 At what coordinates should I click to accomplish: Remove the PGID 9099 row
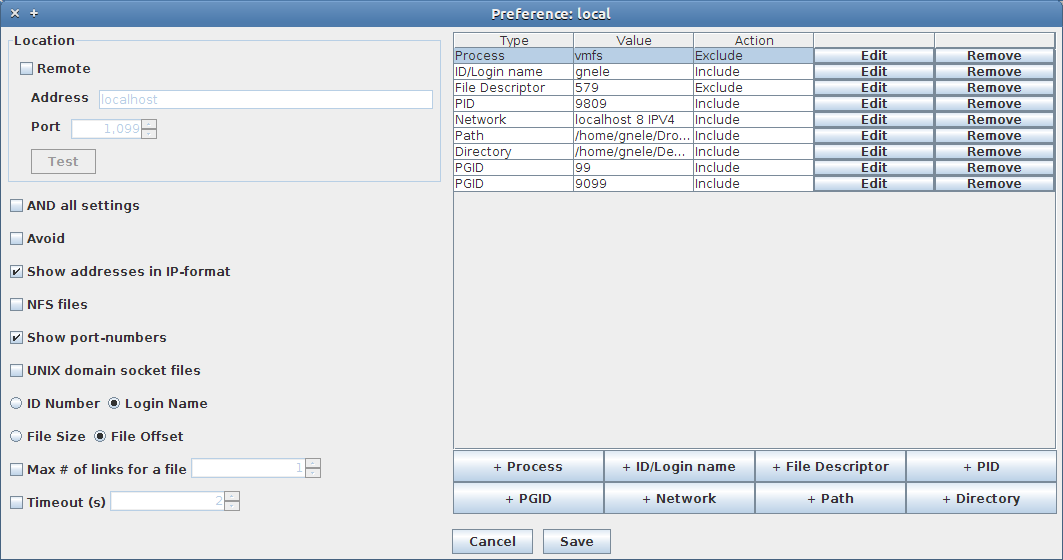pyautogui.click(x=994, y=184)
